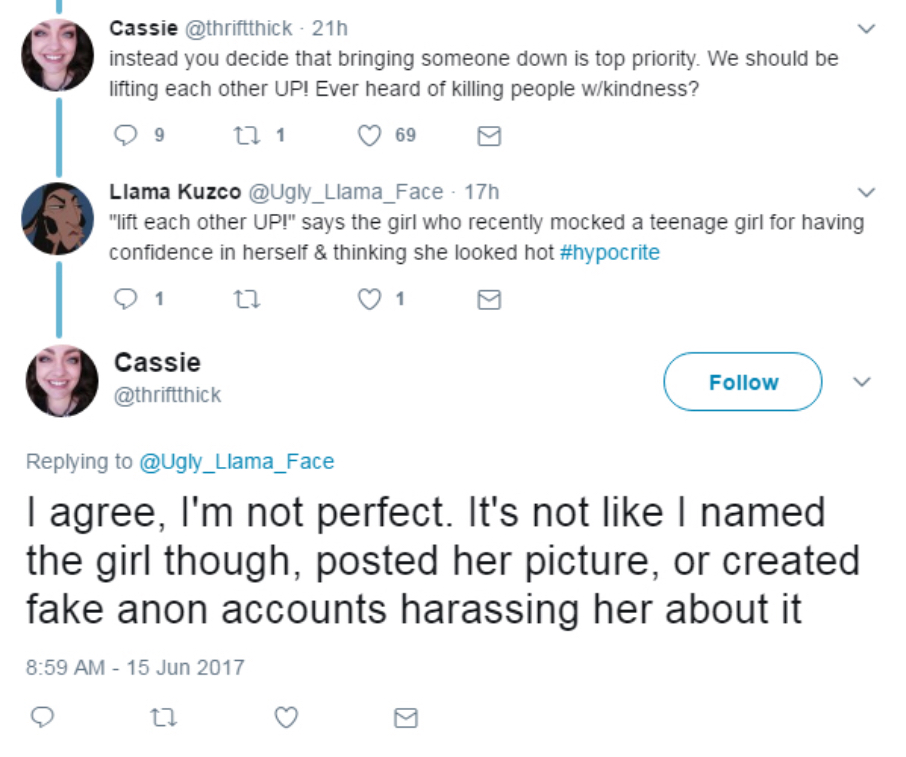Reply to Llama Kuzco's tweet
The image size is (906, 757).
[x=126, y=298]
